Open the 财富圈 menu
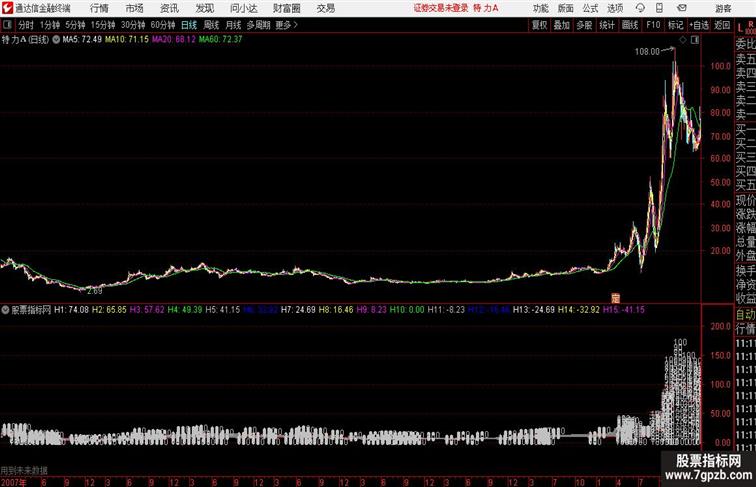Viewport: 756px width, 487px height. [x=286, y=8]
